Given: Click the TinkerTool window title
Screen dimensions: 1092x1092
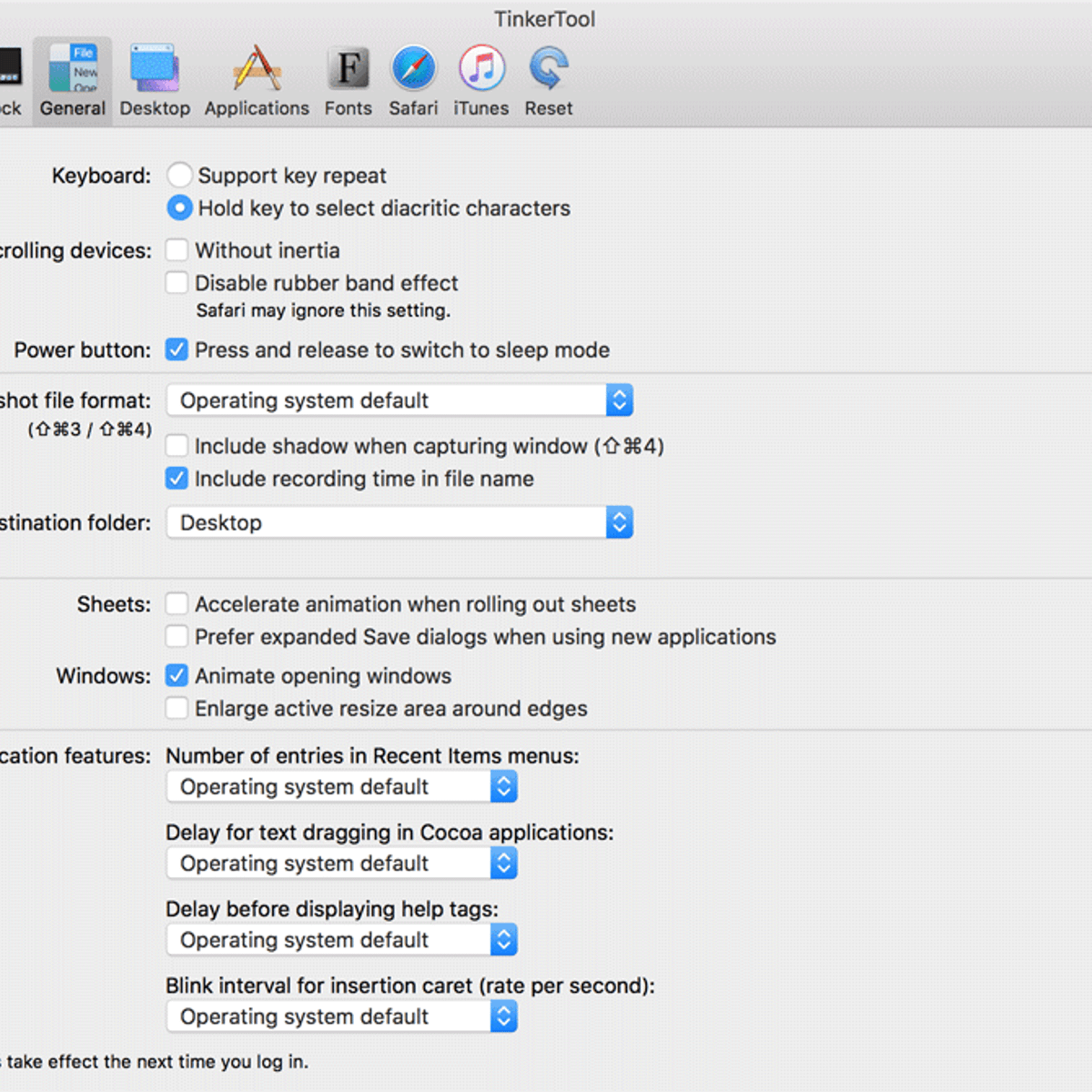Looking at the screenshot, I should pos(545,19).
